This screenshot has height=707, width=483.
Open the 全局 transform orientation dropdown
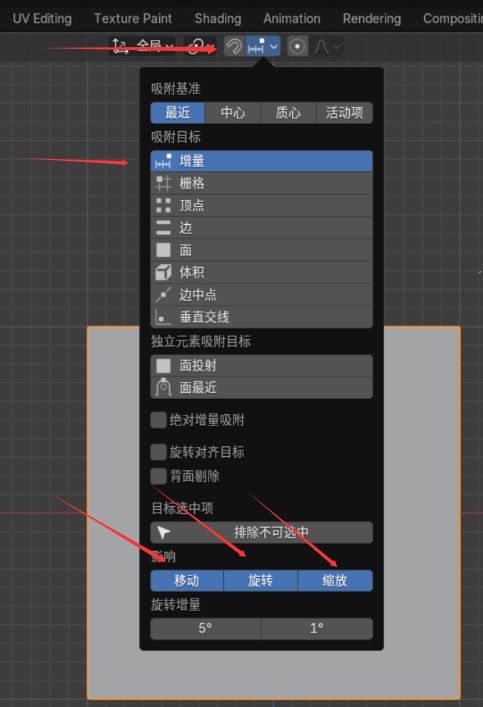click(x=143, y=46)
